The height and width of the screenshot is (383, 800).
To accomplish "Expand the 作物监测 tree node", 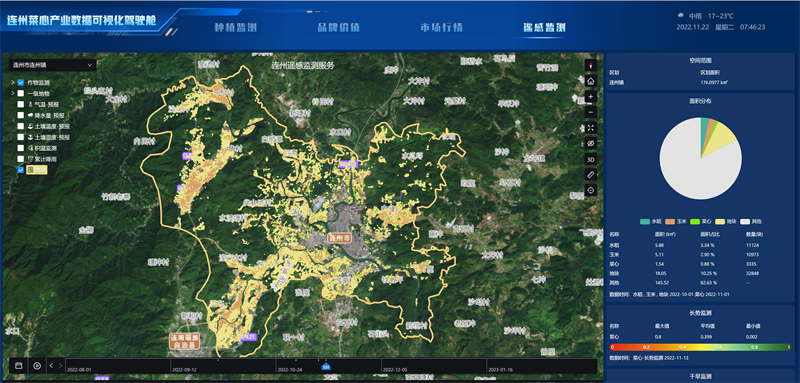I will 13,82.
